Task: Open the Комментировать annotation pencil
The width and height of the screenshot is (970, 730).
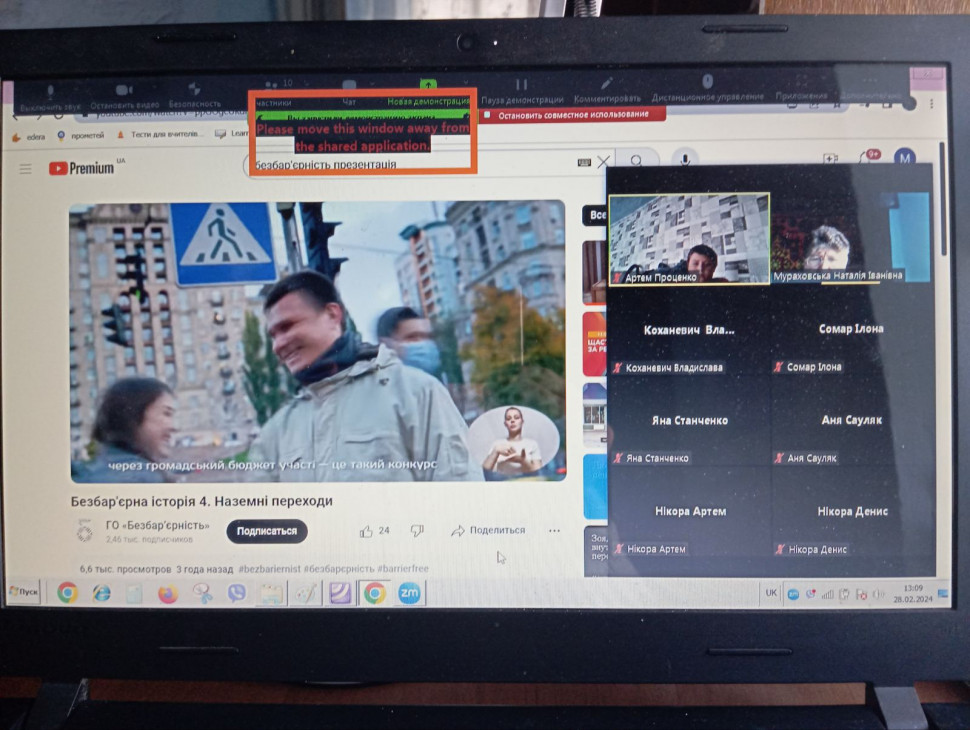Action: coord(607,90)
